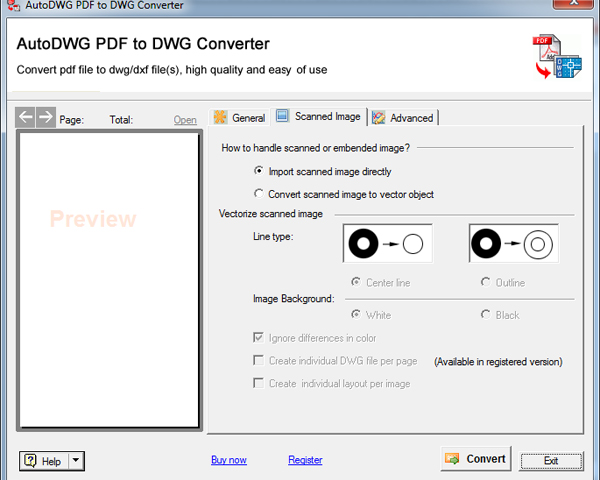The image size is (600, 480).
Task: Choose Outline radio option
Action: (x=486, y=282)
